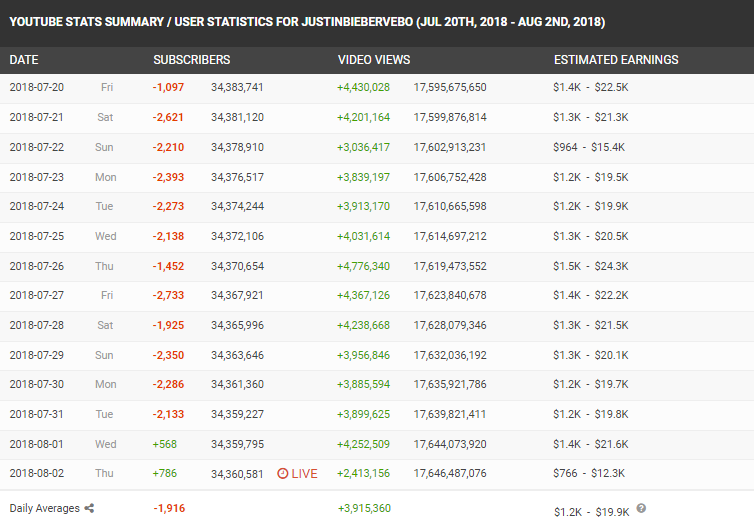Click the 2018-08-02 date cell

[x=37, y=473]
